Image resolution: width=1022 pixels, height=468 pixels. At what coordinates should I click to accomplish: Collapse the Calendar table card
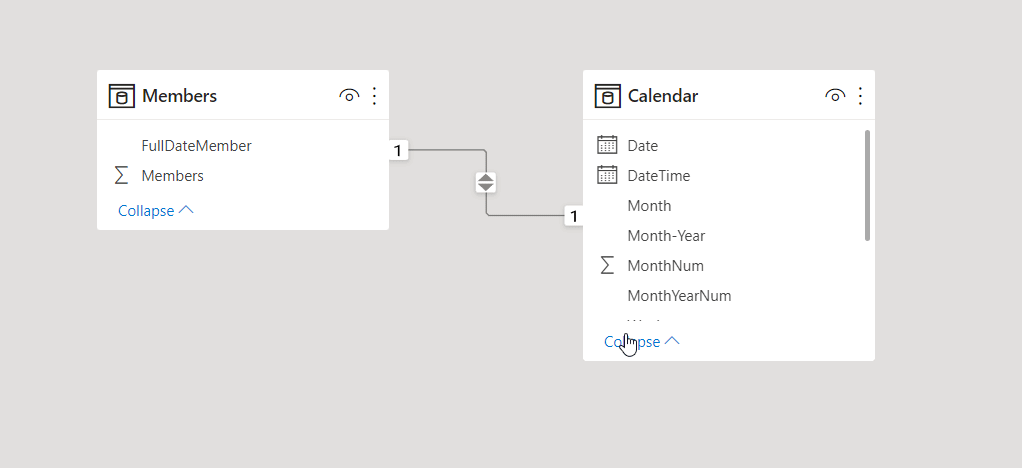pyautogui.click(x=642, y=342)
